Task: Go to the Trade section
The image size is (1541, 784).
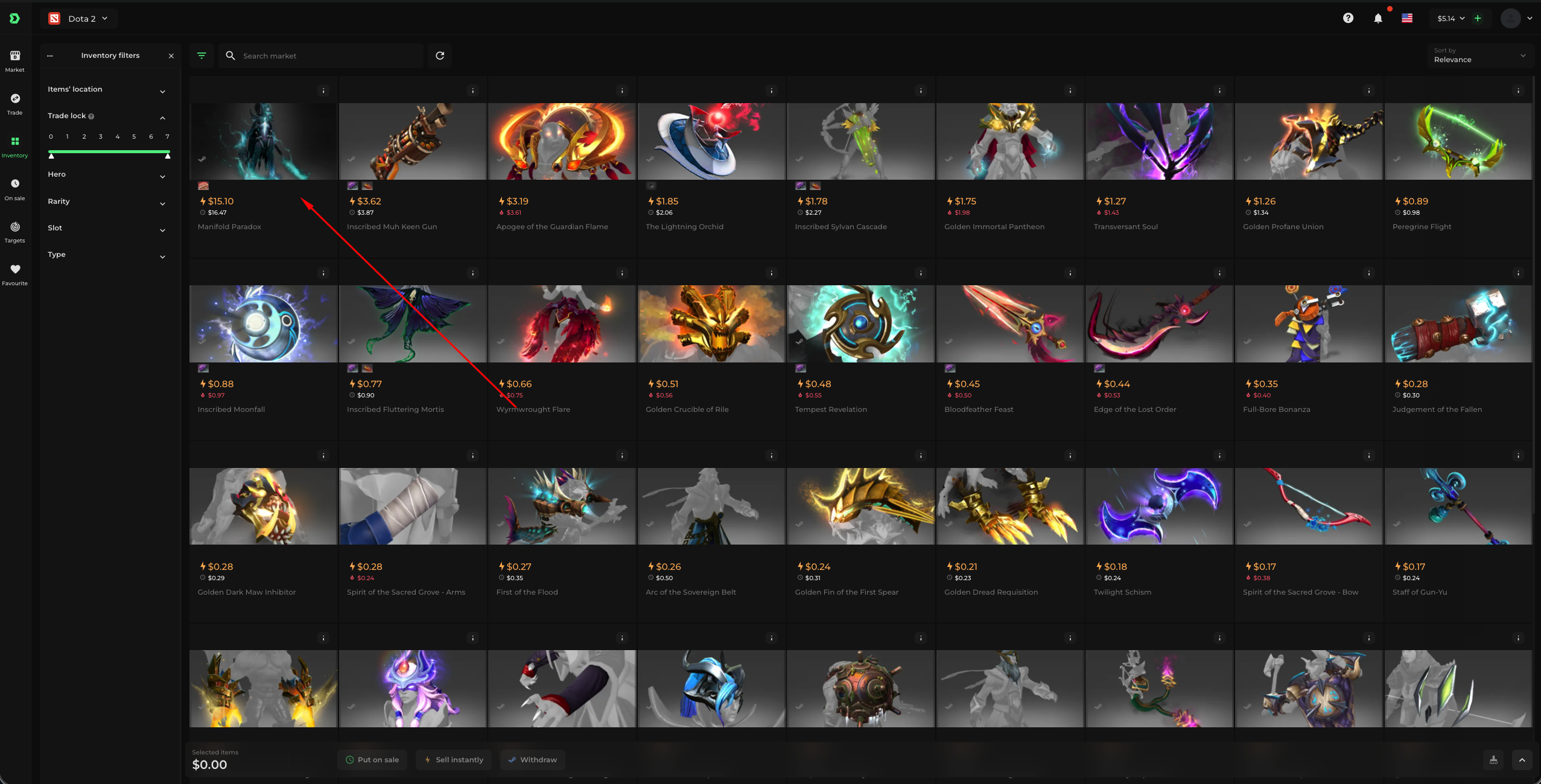Action: tap(15, 104)
